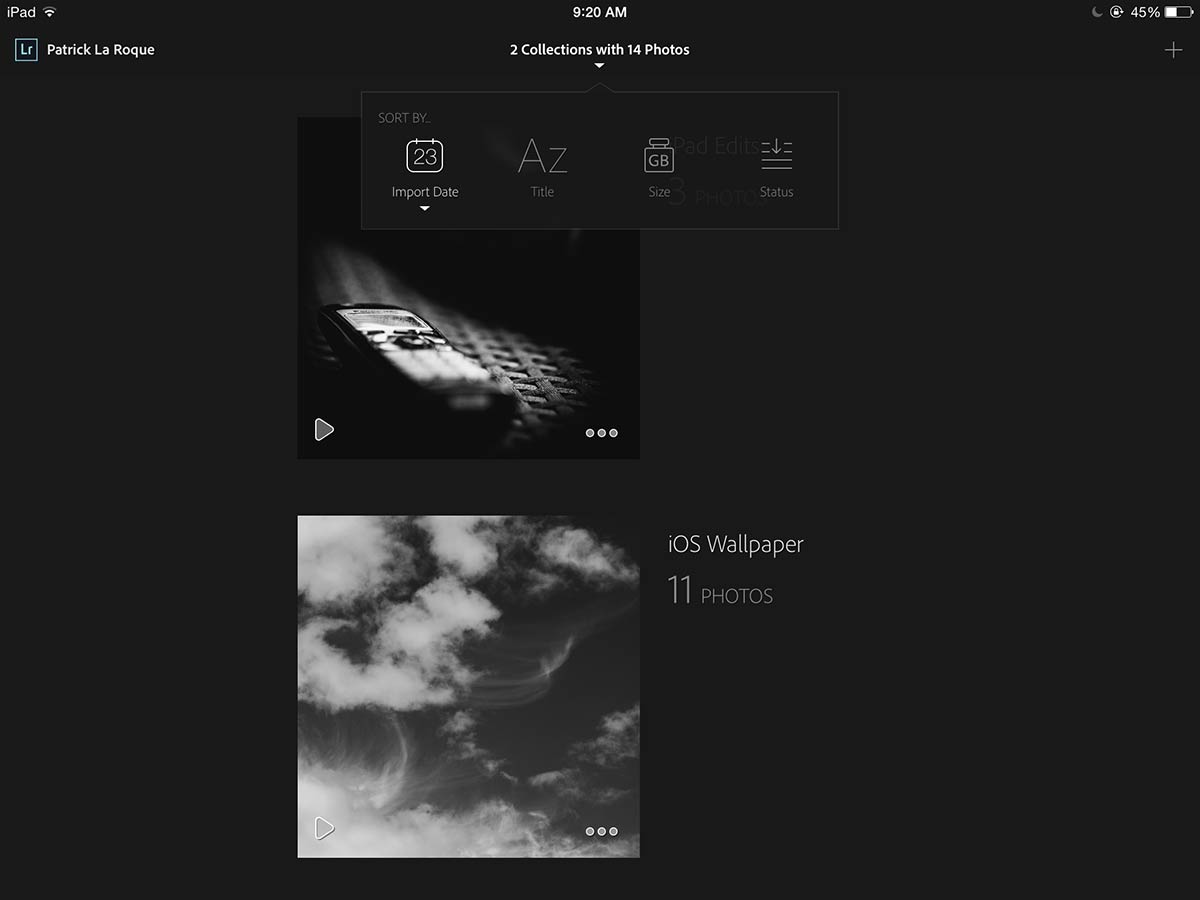Open Patrick La Roque account name
1200x900 pixels.
point(101,49)
